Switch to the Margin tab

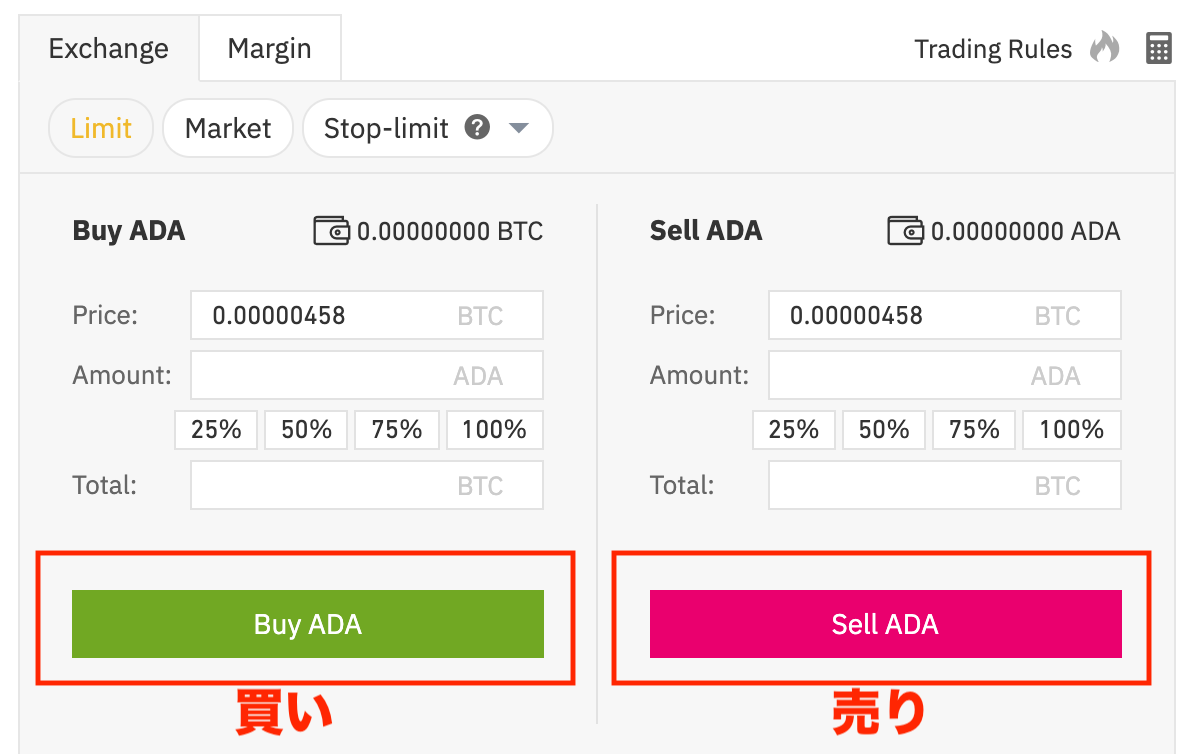coord(269,47)
